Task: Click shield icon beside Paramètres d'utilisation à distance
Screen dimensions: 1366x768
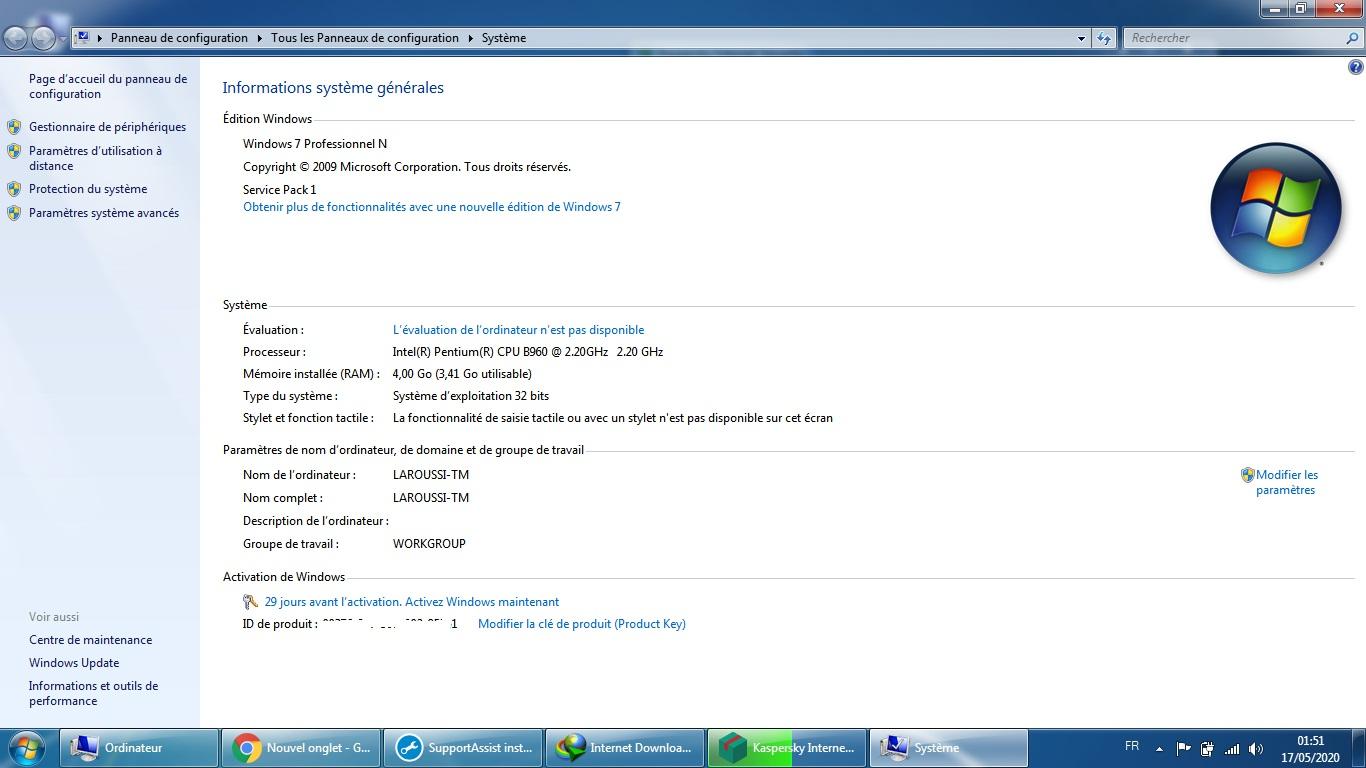Action: tap(14, 151)
